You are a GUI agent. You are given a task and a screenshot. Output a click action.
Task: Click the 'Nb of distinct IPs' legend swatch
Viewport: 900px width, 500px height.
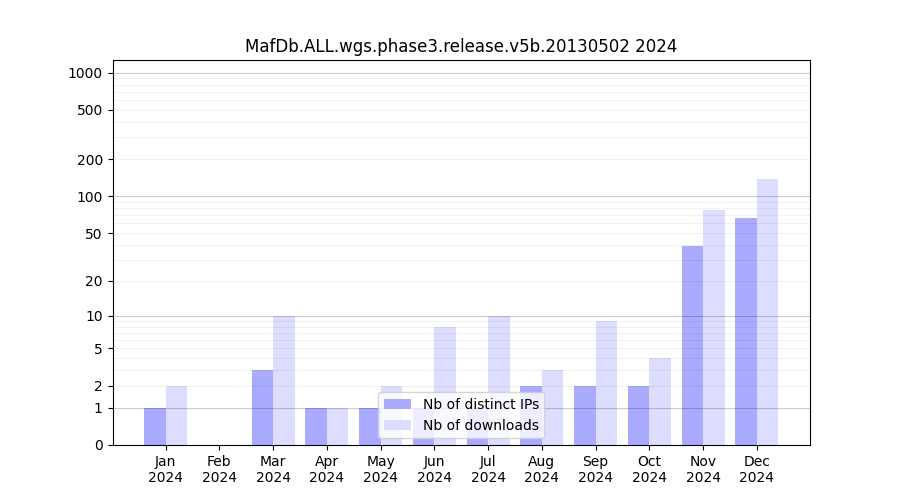397,404
